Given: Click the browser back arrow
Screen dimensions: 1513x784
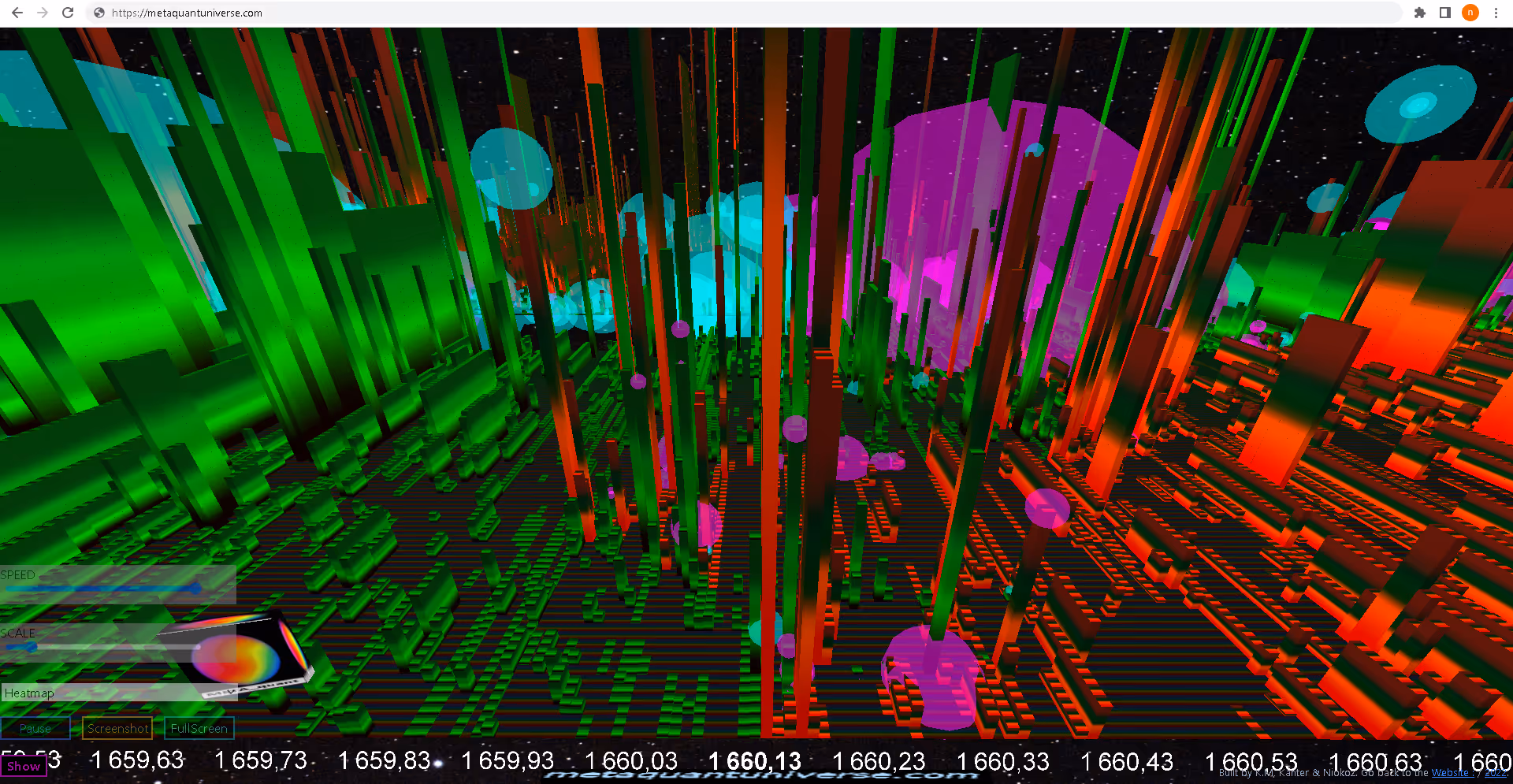Looking at the screenshot, I should (17, 13).
